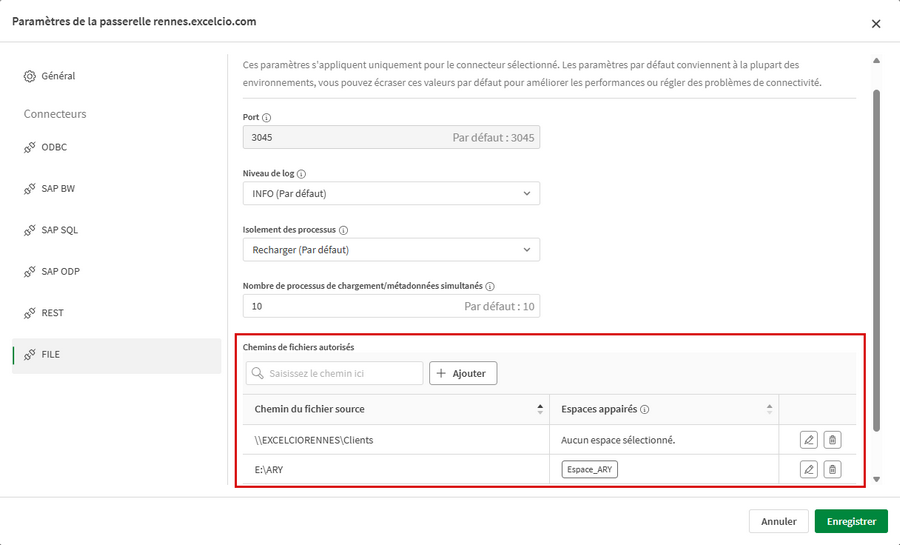Edit the E:\ARY path row
The width and height of the screenshot is (900, 545).
pos(809,469)
